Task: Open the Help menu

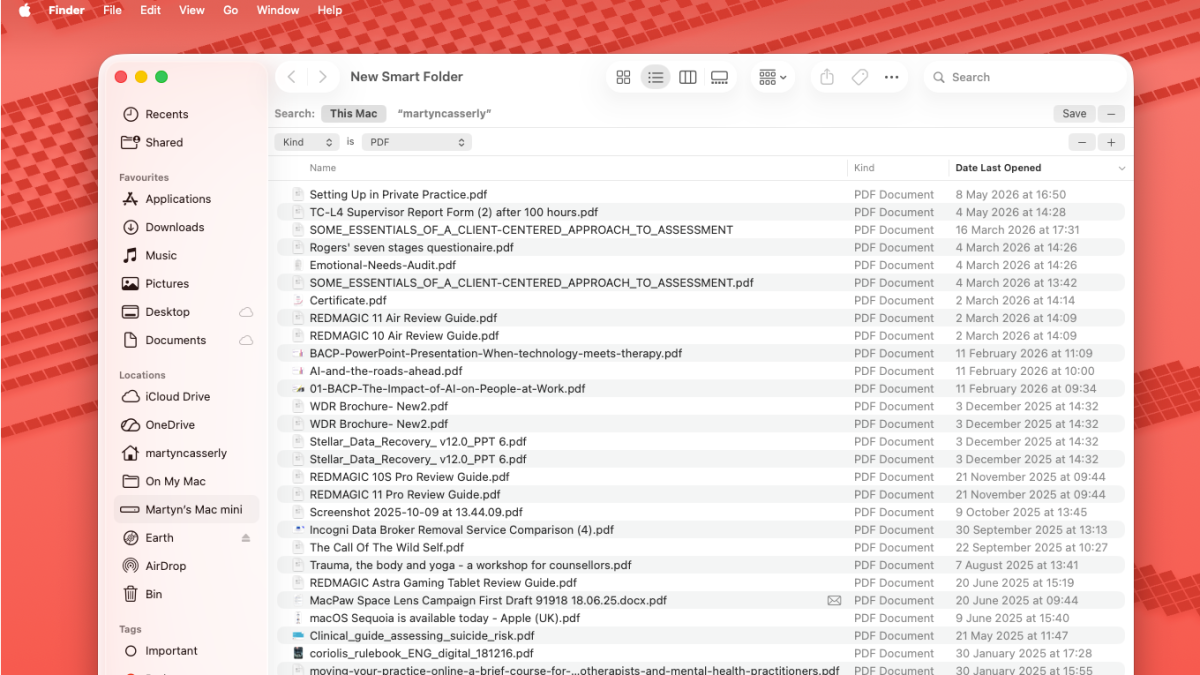Action: [x=329, y=10]
